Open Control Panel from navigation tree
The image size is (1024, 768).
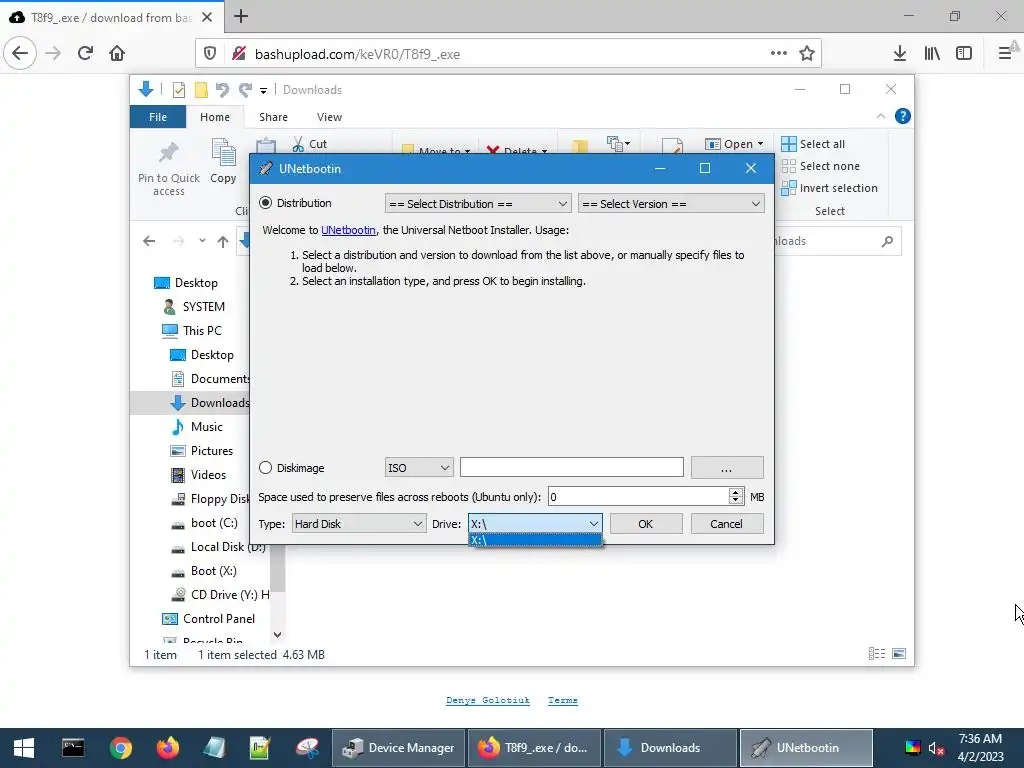208,618
